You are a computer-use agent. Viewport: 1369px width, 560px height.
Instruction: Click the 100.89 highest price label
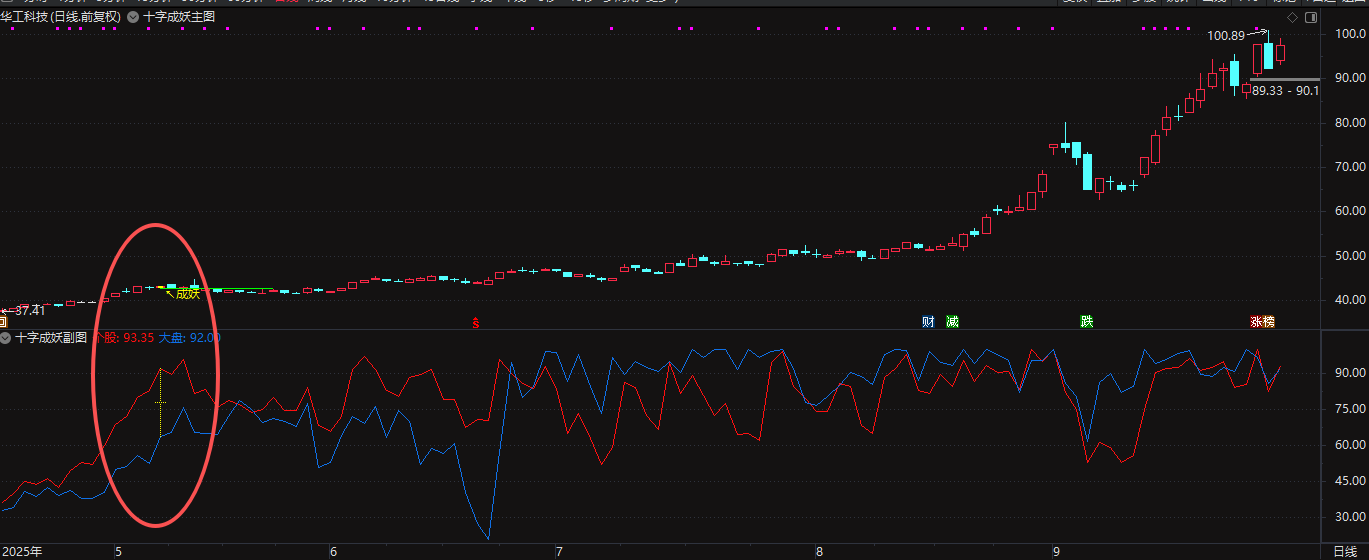click(1226, 36)
